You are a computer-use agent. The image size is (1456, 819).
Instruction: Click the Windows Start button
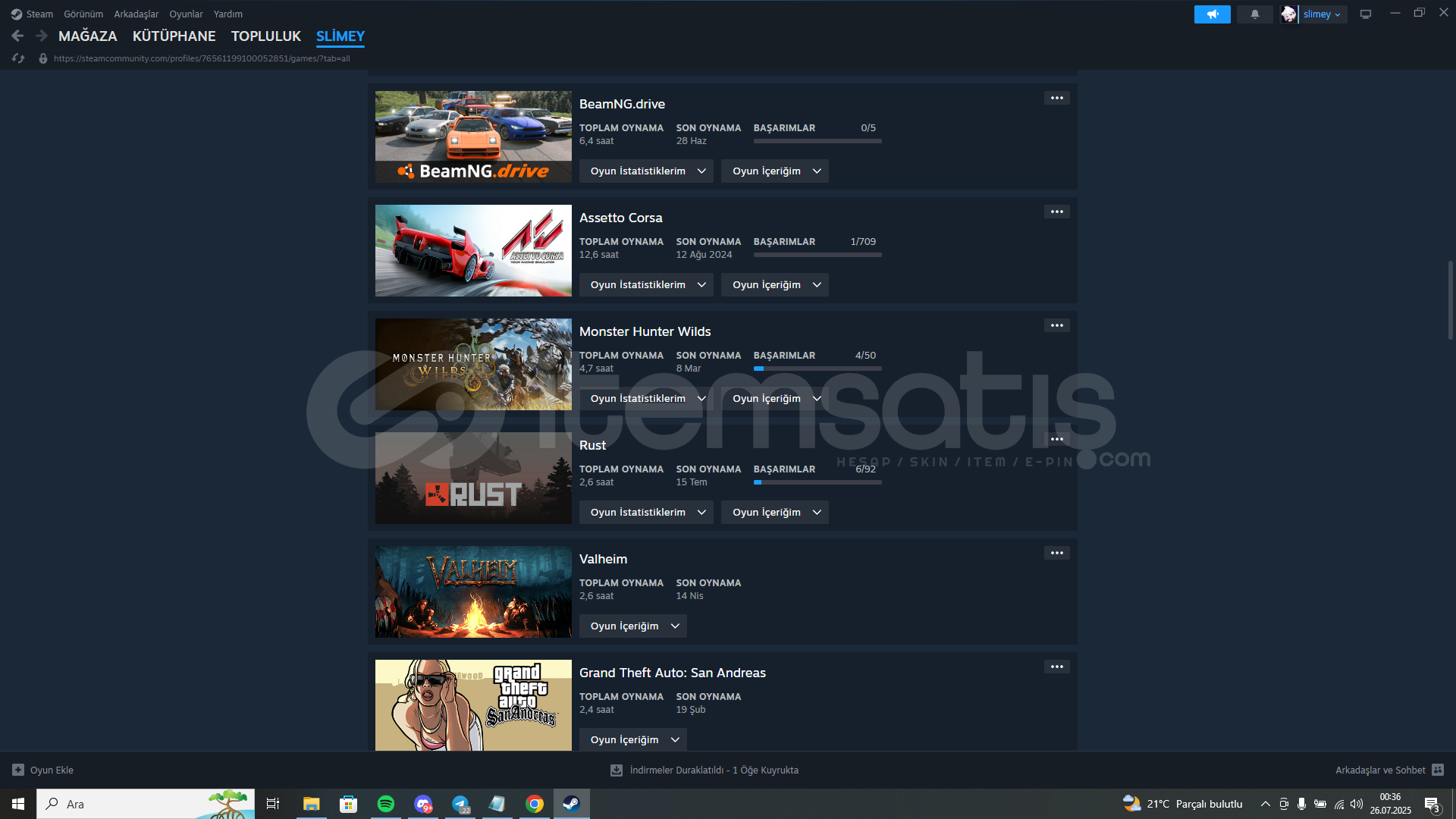(x=18, y=804)
